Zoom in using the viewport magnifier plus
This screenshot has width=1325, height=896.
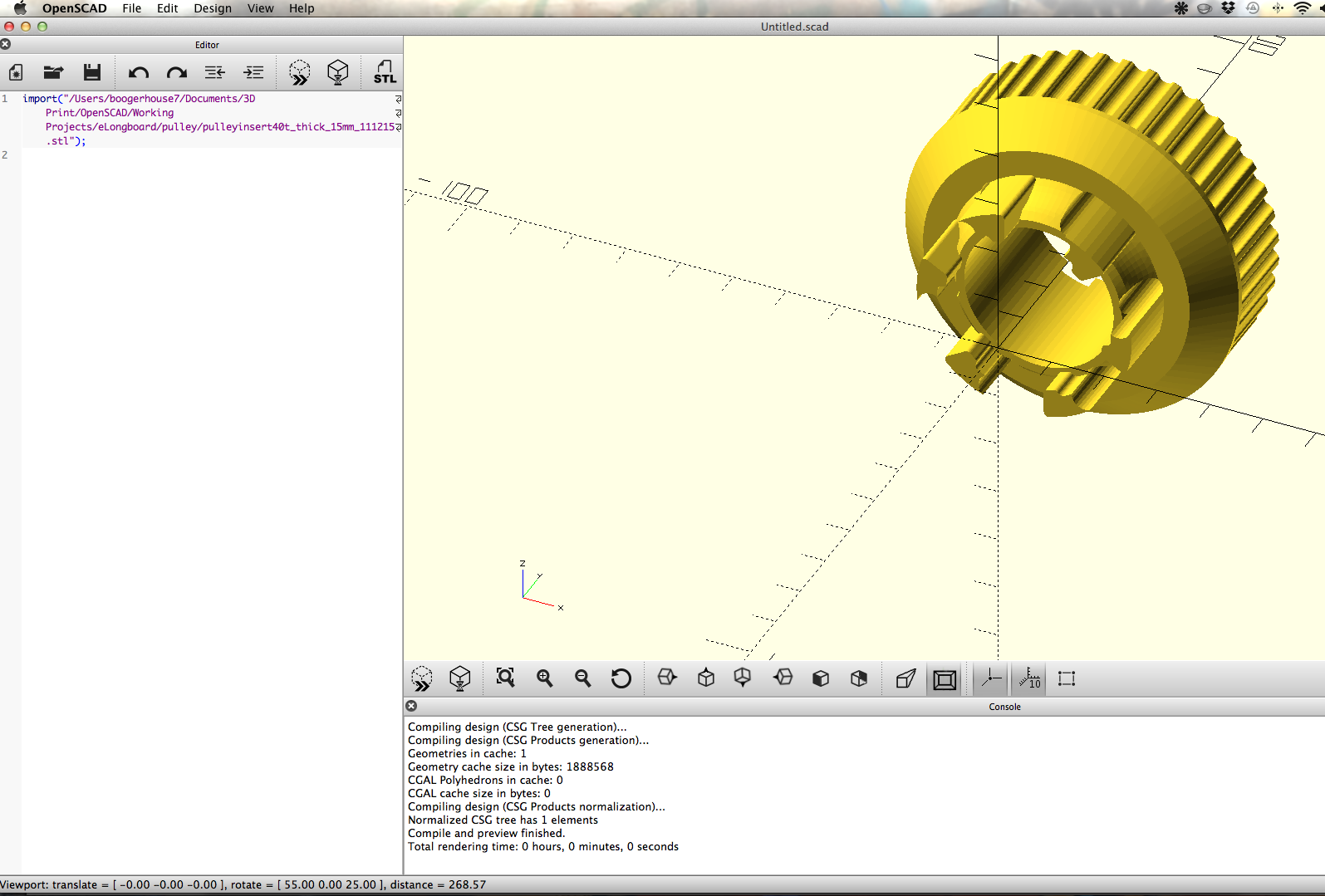544,678
